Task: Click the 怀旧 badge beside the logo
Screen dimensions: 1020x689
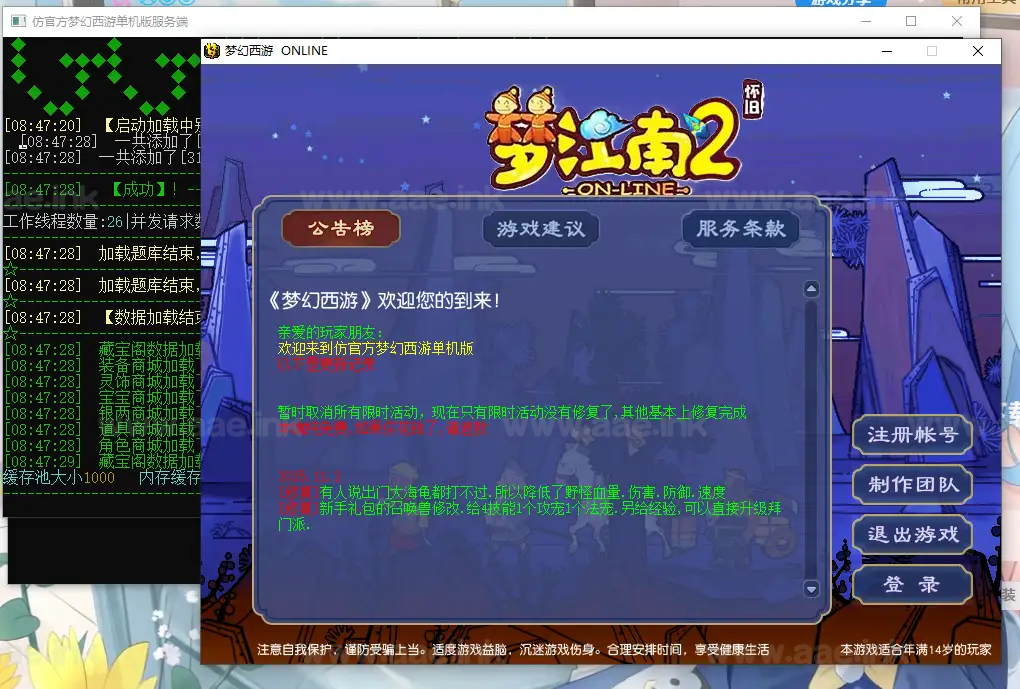Action: click(753, 100)
